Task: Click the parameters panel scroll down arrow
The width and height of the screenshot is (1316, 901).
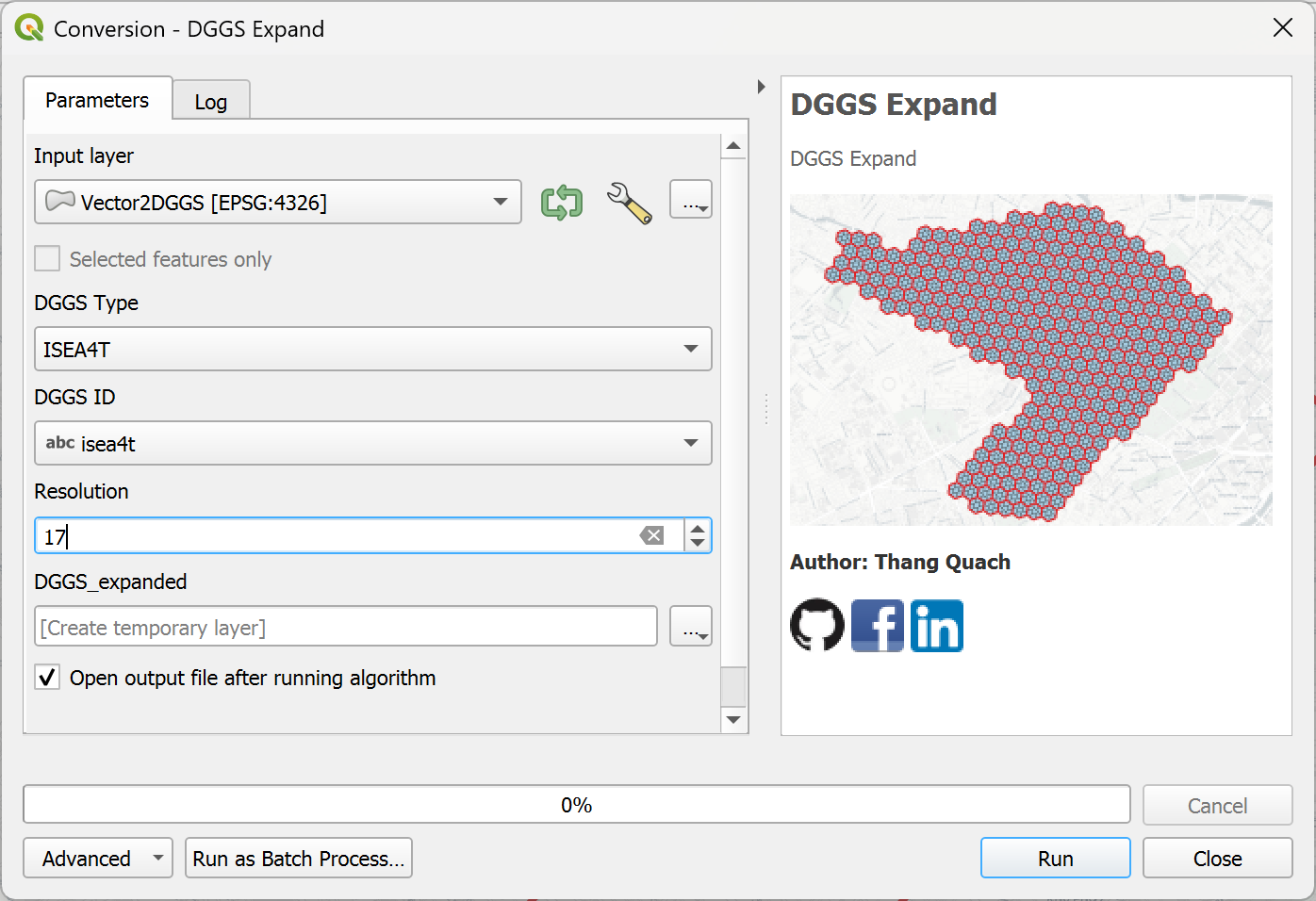Action: pos(733,720)
